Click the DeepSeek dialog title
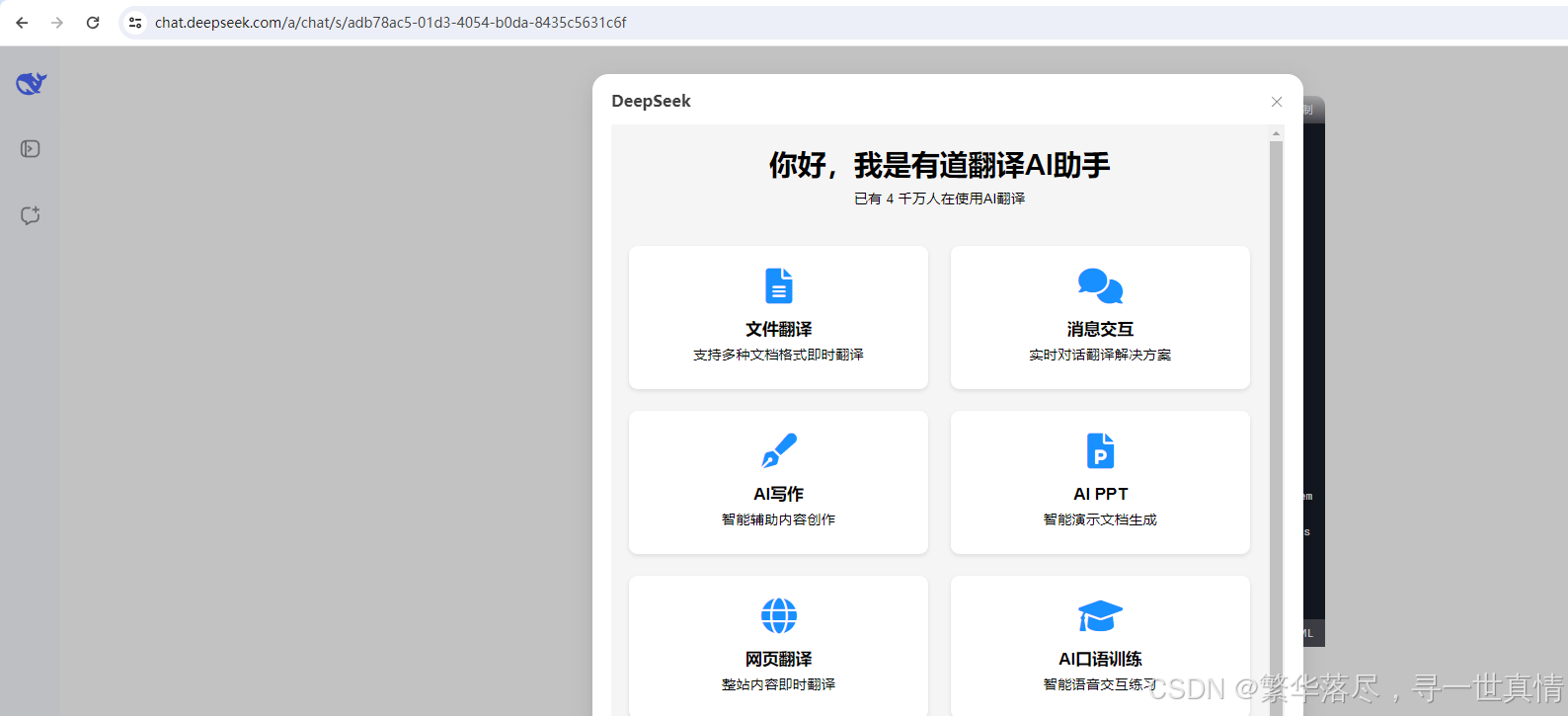 [x=651, y=101]
